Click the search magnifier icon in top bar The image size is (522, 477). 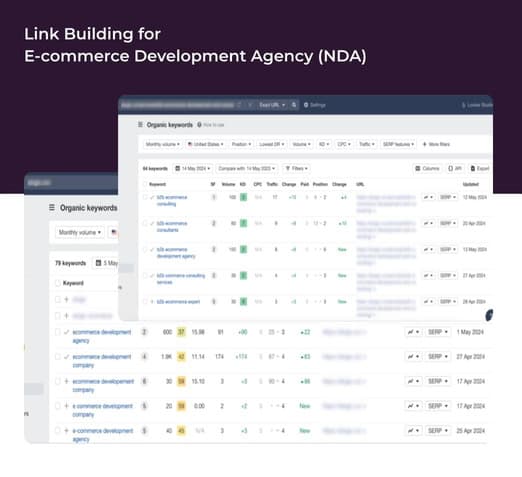click(x=294, y=105)
